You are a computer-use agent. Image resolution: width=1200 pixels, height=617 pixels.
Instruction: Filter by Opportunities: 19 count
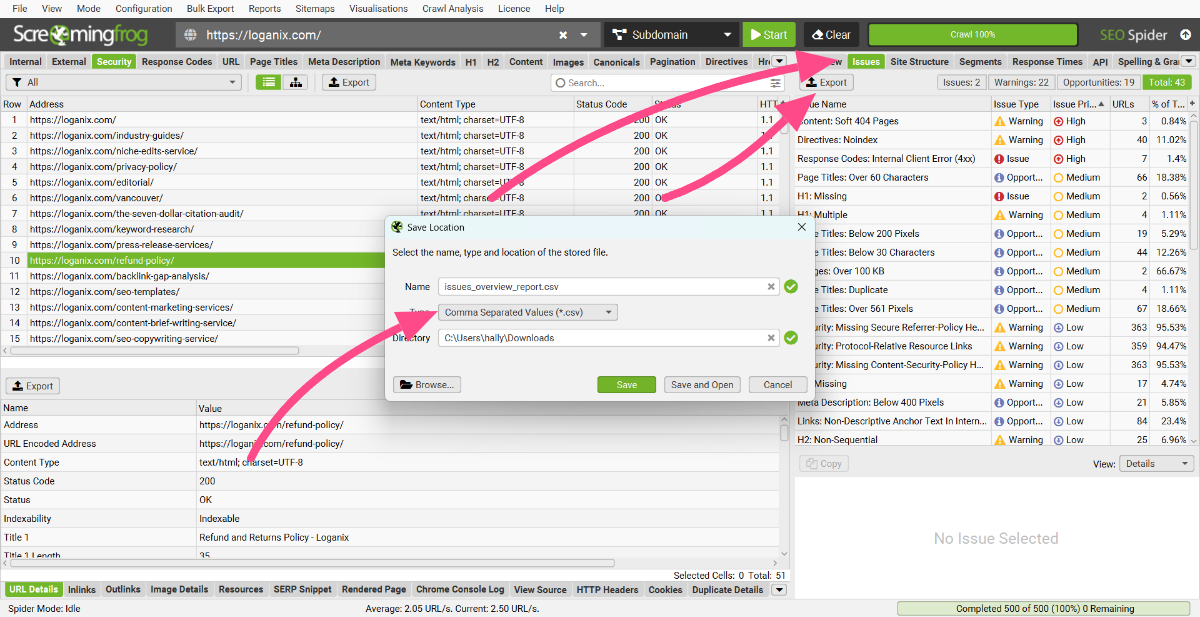coord(1098,82)
